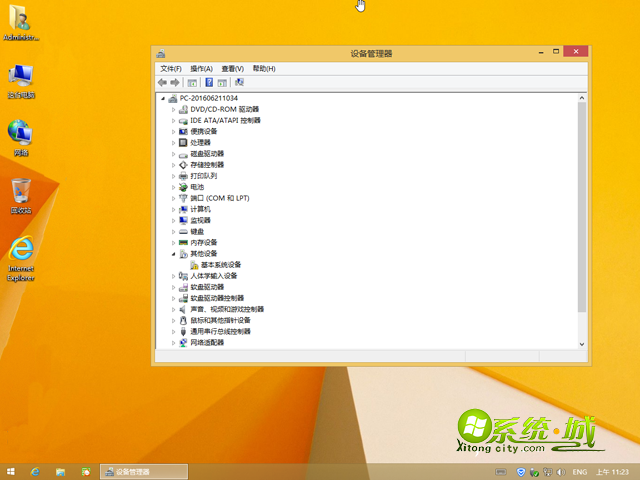The width and height of the screenshot is (640, 480).
Task: Expand the 通用串行总线控制器 node
Action: click(x=173, y=331)
